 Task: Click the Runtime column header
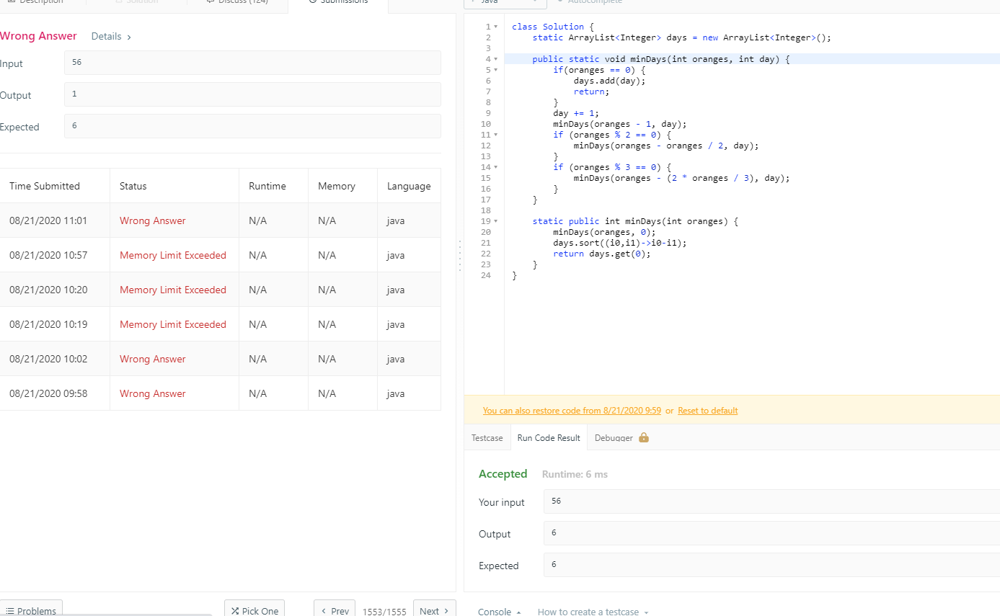tap(267, 186)
